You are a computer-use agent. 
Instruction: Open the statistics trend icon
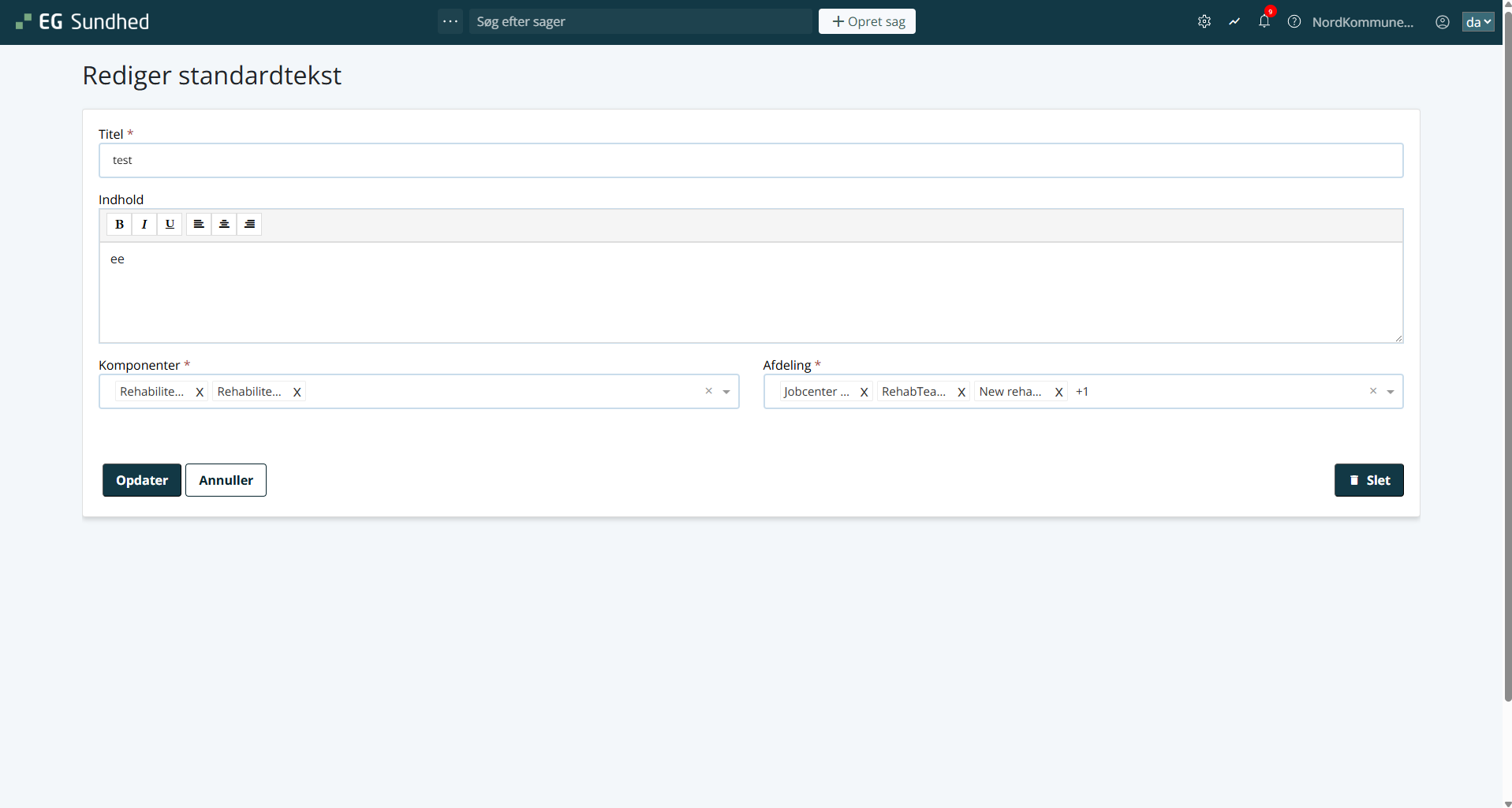(1234, 22)
